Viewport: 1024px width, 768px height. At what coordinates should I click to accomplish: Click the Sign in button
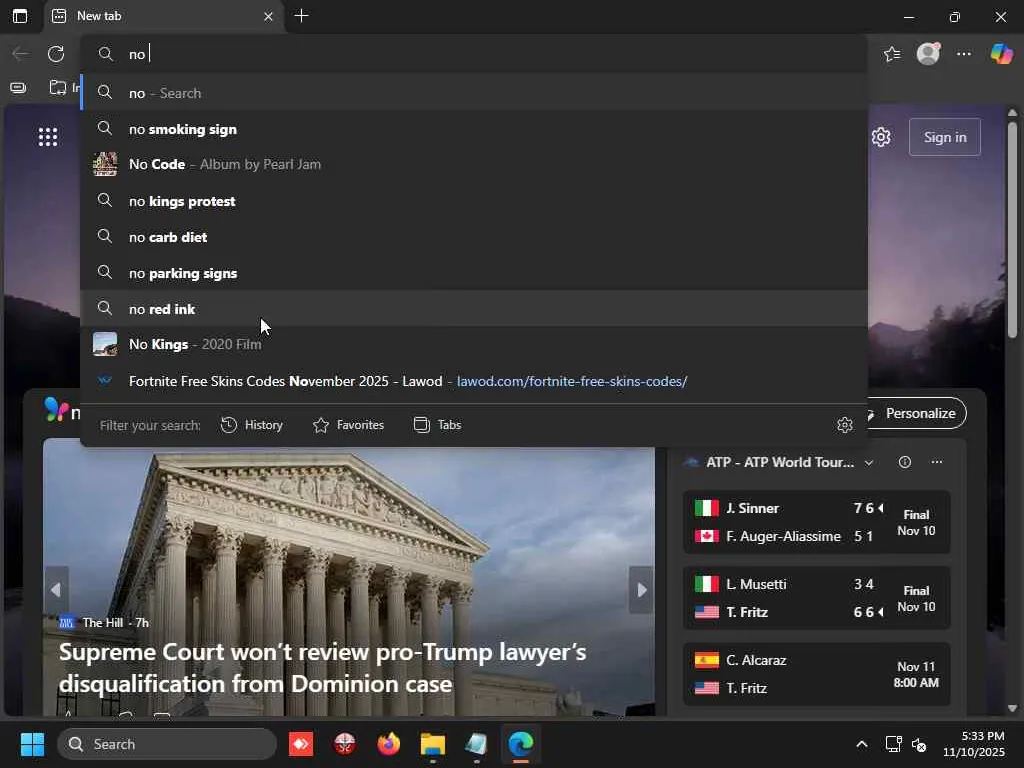coord(944,137)
